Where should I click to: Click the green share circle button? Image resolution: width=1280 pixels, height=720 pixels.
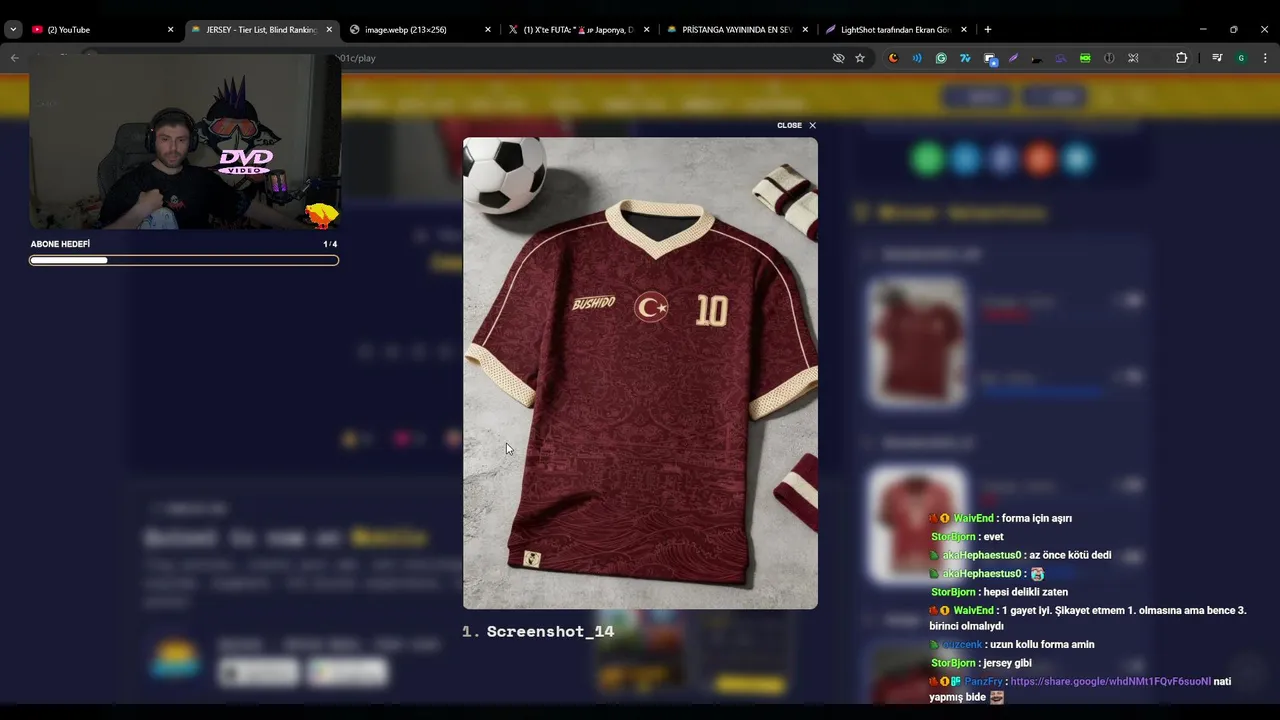(x=928, y=158)
